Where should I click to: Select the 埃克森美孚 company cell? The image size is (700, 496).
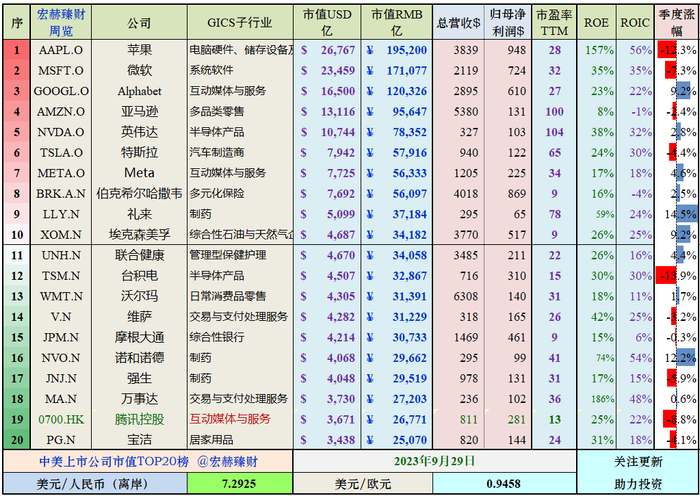click(139, 235)
